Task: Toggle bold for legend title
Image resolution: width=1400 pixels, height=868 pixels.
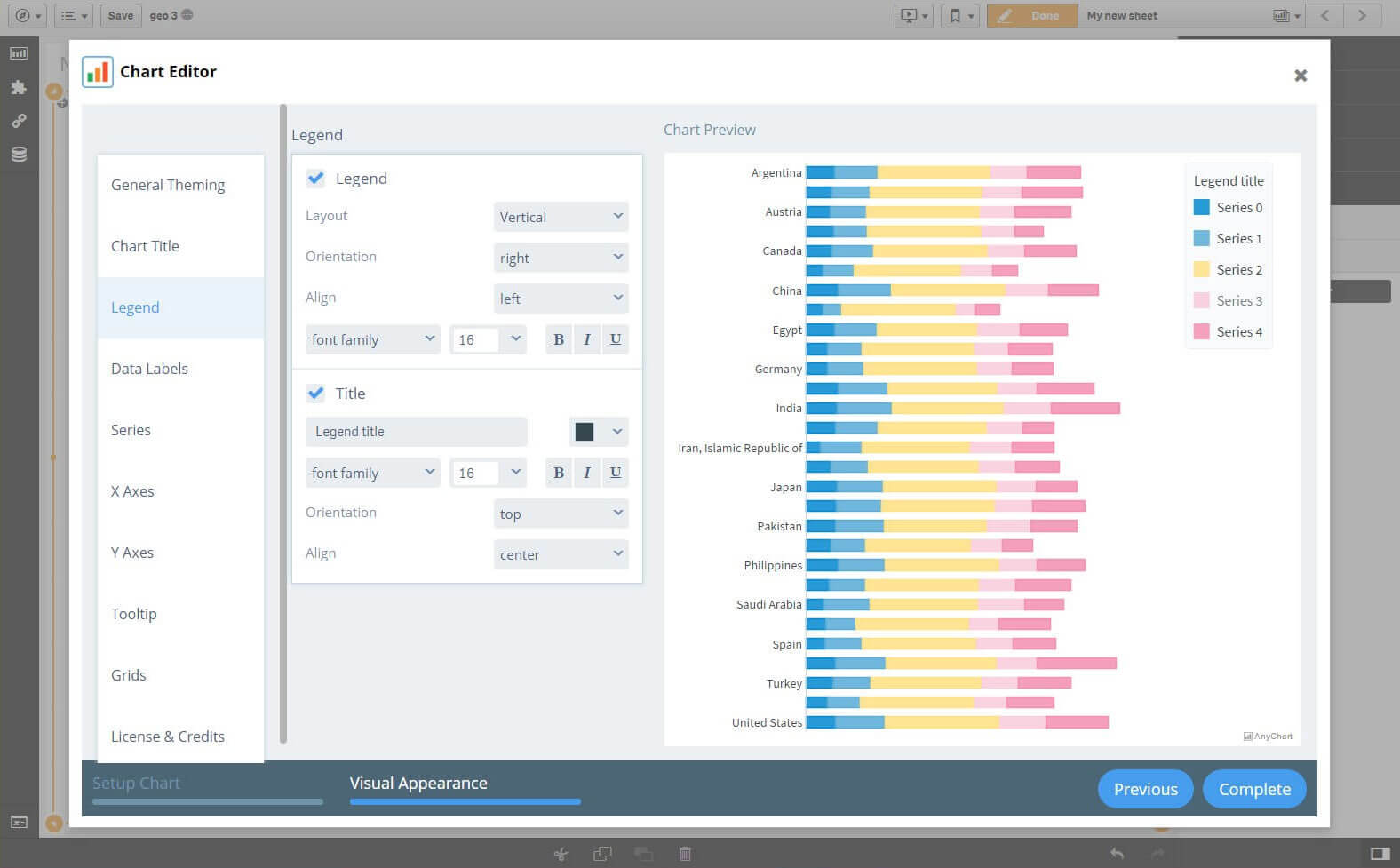Action: [559, 473]
